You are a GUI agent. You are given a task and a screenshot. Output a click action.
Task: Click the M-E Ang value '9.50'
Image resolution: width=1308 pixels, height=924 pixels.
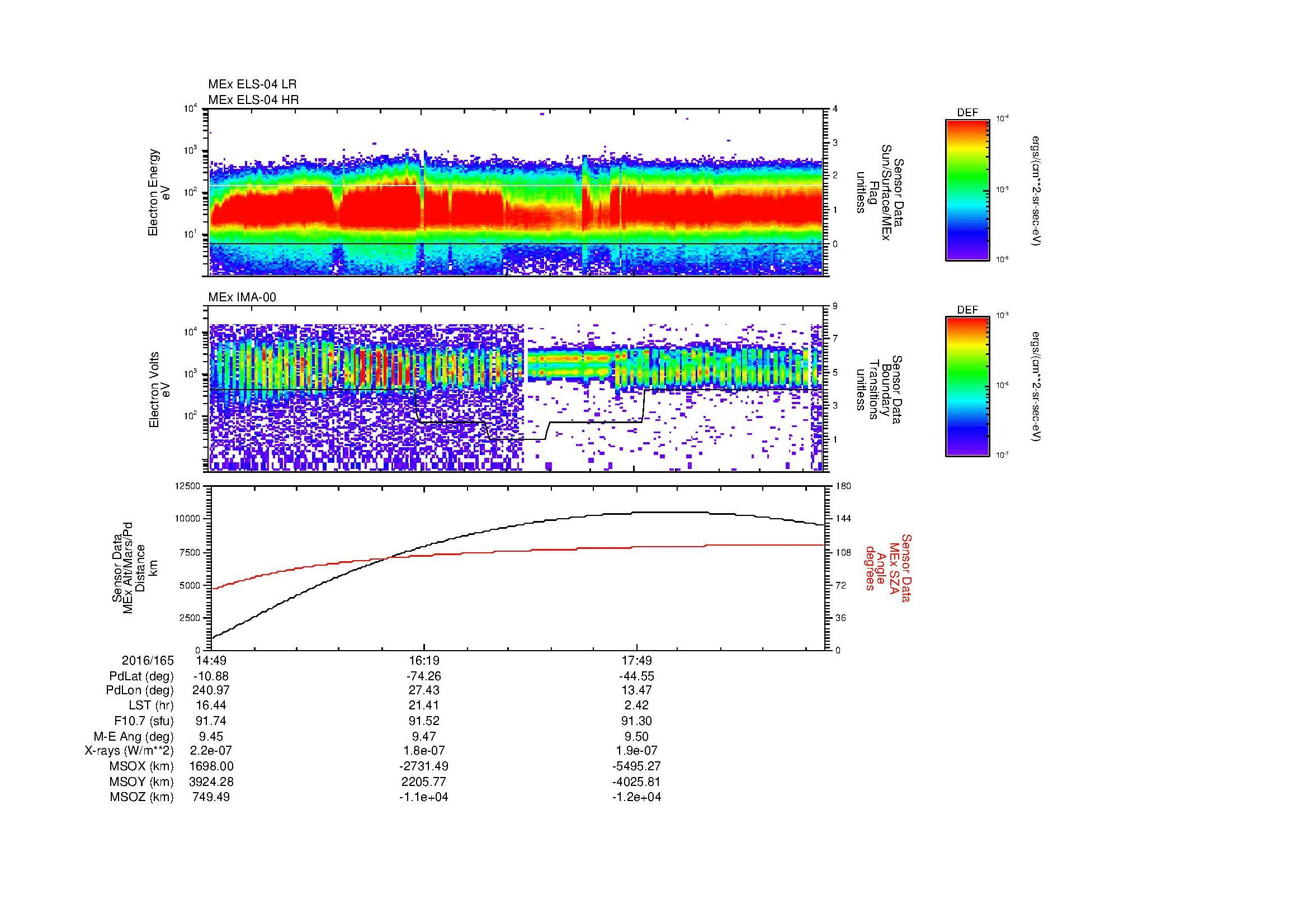637,736
